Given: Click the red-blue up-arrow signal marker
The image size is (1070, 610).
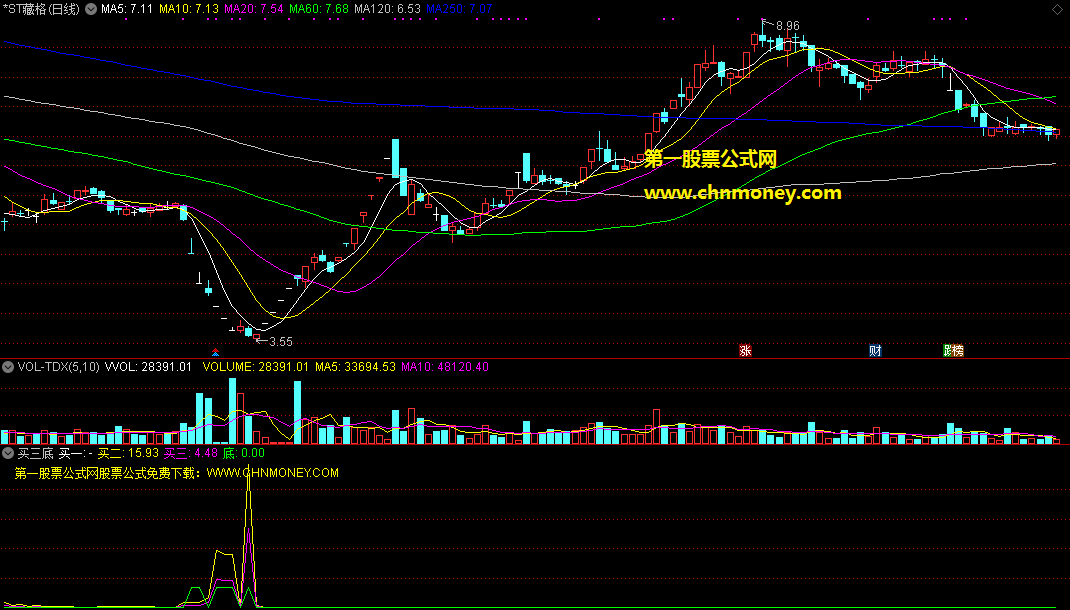Looking at the screenshot, I should point(216,352).
